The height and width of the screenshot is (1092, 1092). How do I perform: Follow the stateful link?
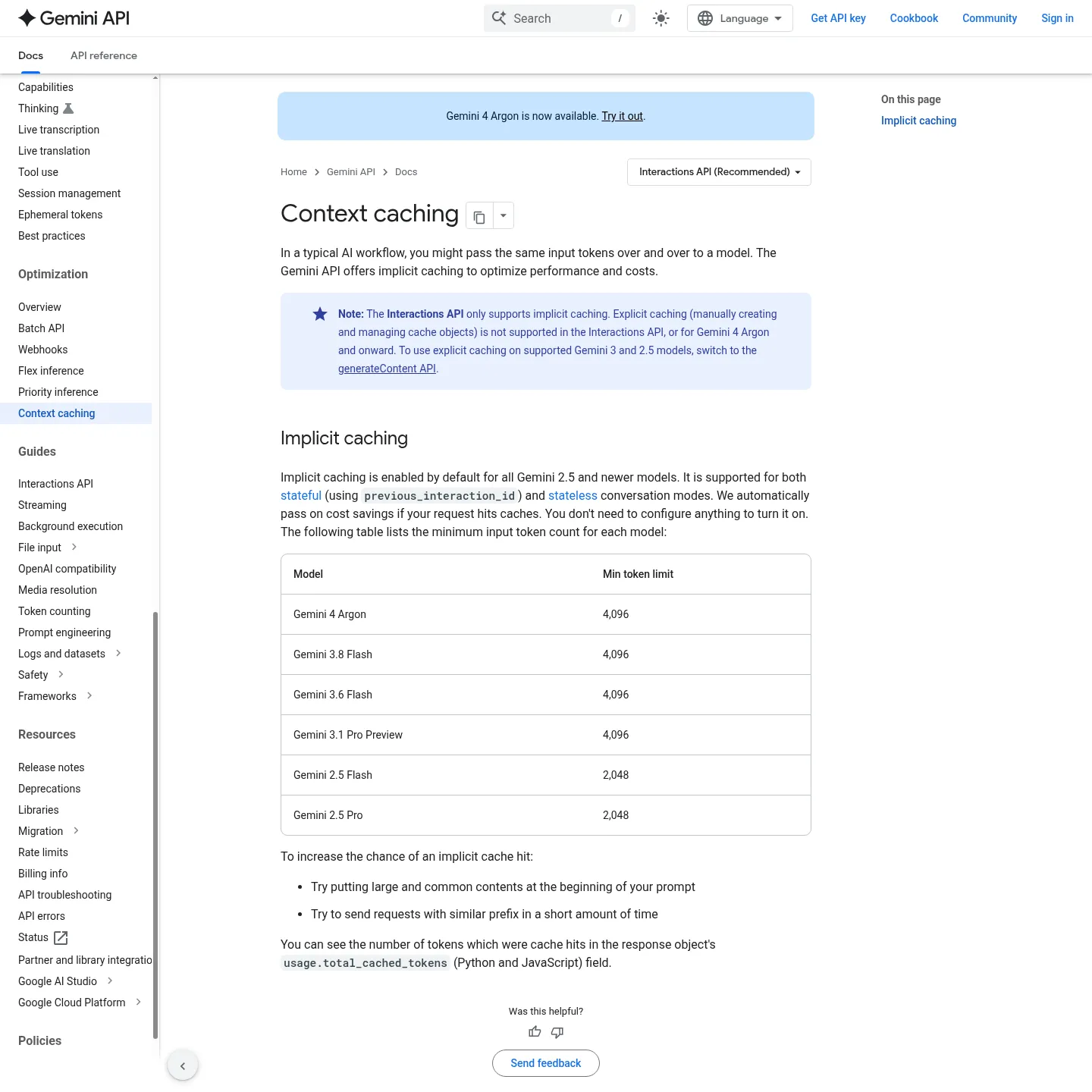301,495
